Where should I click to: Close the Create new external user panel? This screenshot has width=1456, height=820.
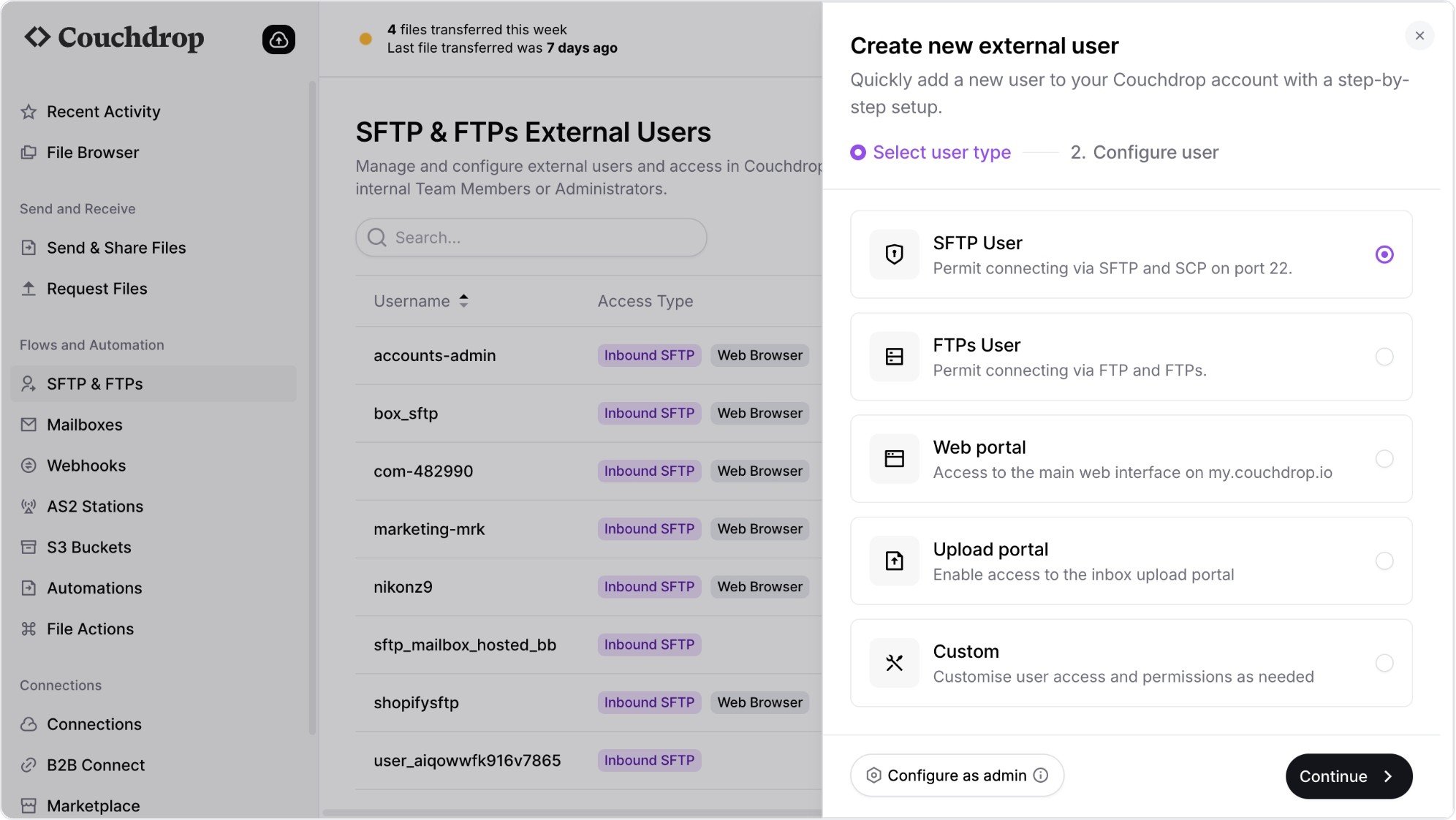pos(1419,36)
